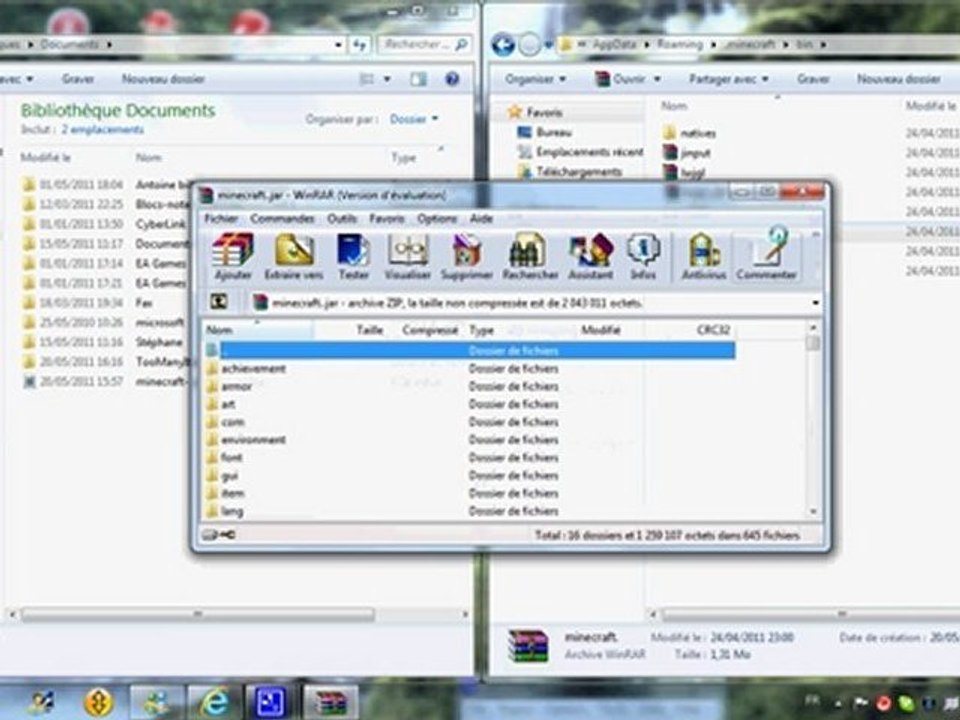
Task: Open the Options menu
Action: [437, 219]
